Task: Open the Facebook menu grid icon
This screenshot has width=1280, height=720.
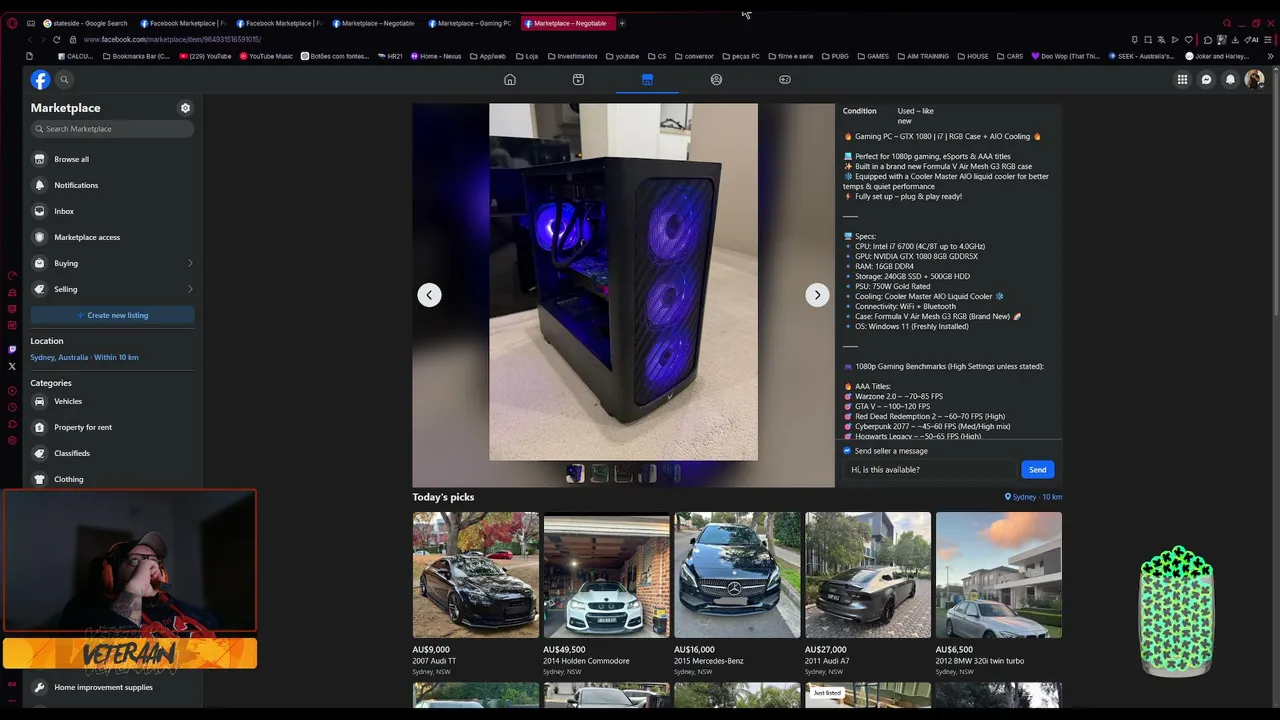Action: tap(1182, 80)
